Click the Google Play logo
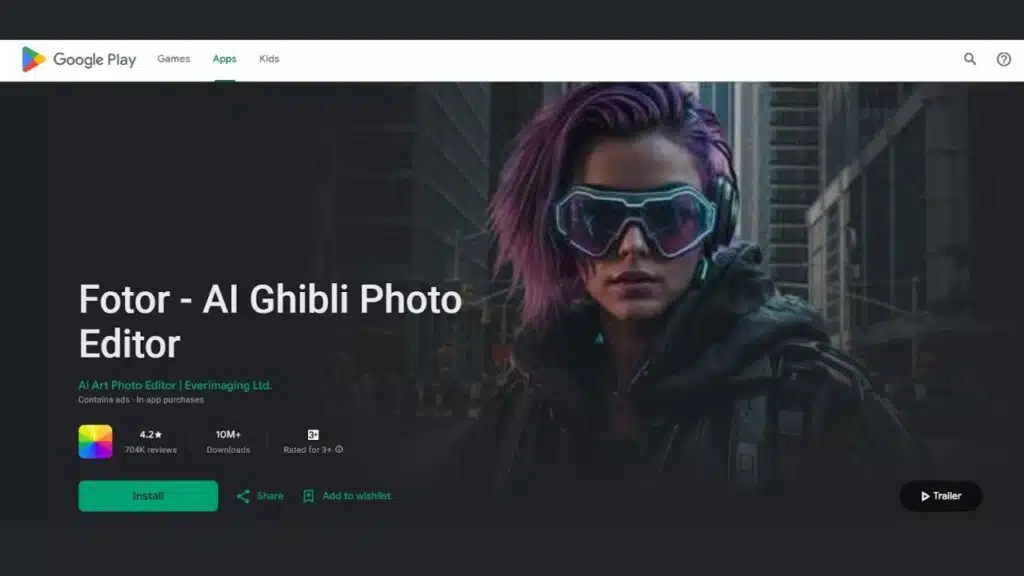Screen dimensions: 1024x576 (78, 60)
